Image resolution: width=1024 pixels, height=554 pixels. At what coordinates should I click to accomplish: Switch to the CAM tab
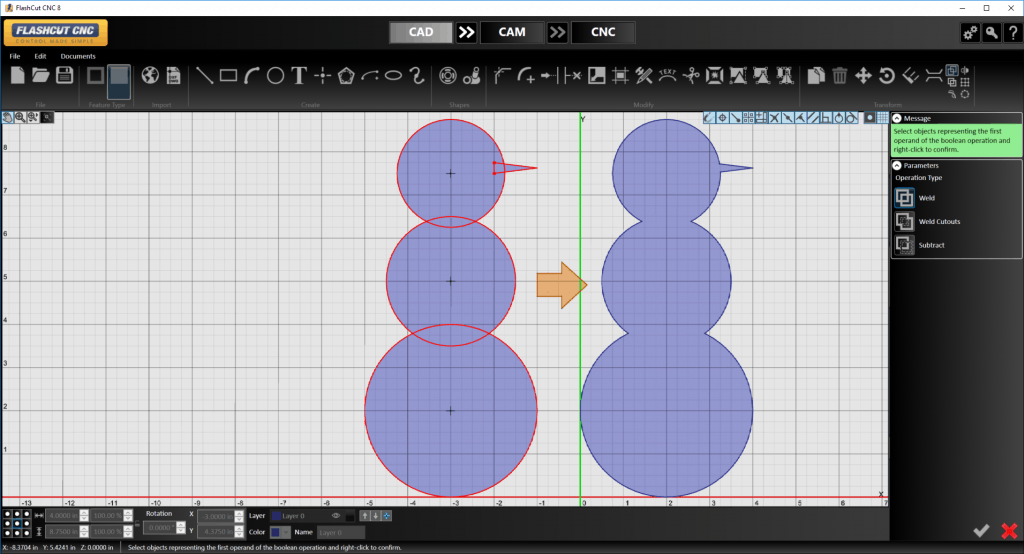pyautogui.click(x=511, y=32)
